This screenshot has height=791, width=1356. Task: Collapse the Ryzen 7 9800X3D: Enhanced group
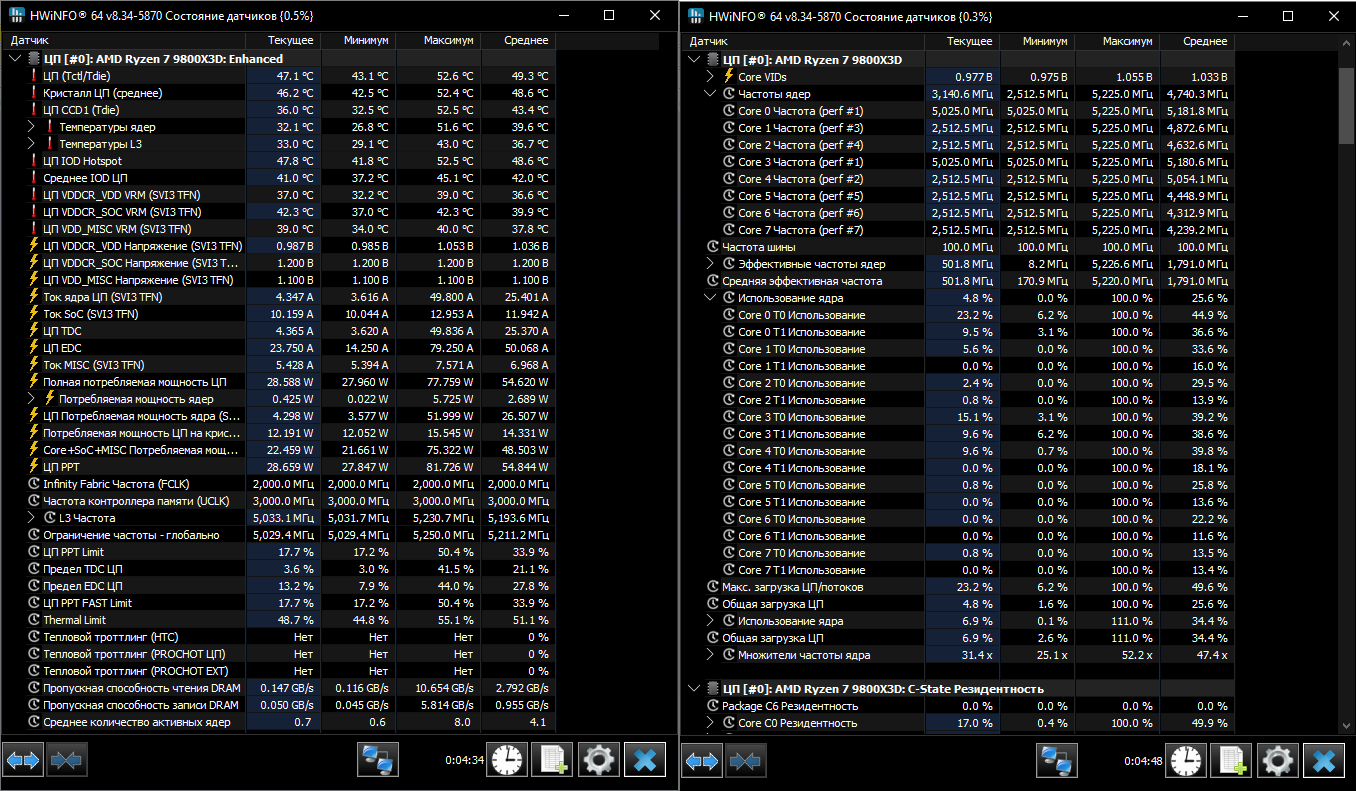[14, 59]
